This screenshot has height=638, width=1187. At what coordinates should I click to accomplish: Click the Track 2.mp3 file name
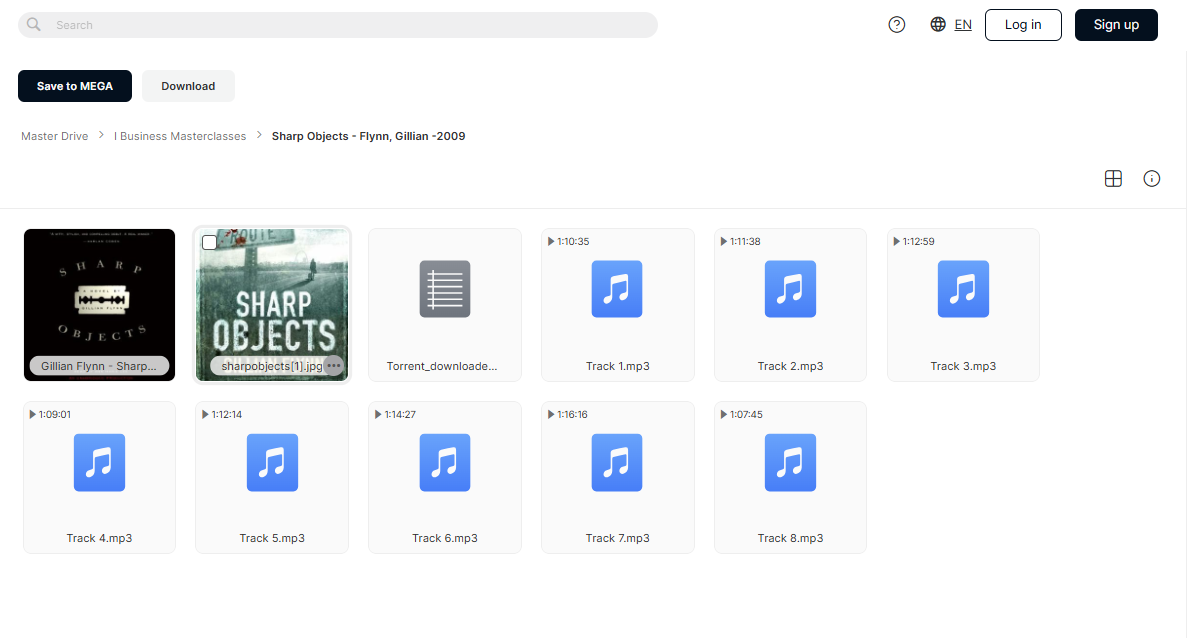790,366
